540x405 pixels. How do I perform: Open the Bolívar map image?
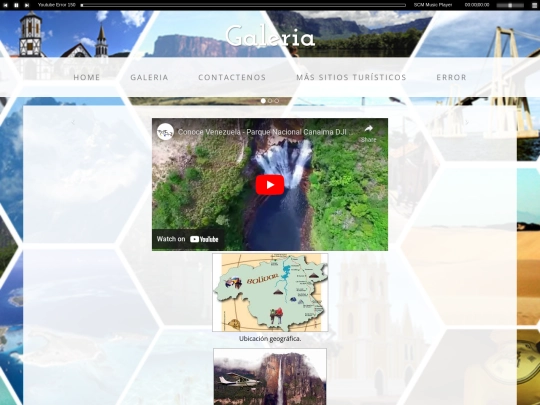click(x=270, y=292)
